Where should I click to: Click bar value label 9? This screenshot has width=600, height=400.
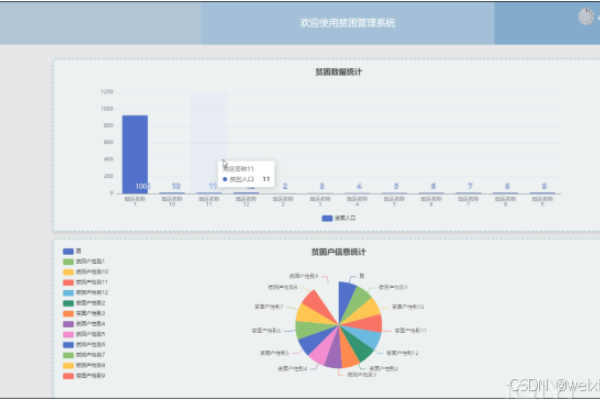coord(544,186)
